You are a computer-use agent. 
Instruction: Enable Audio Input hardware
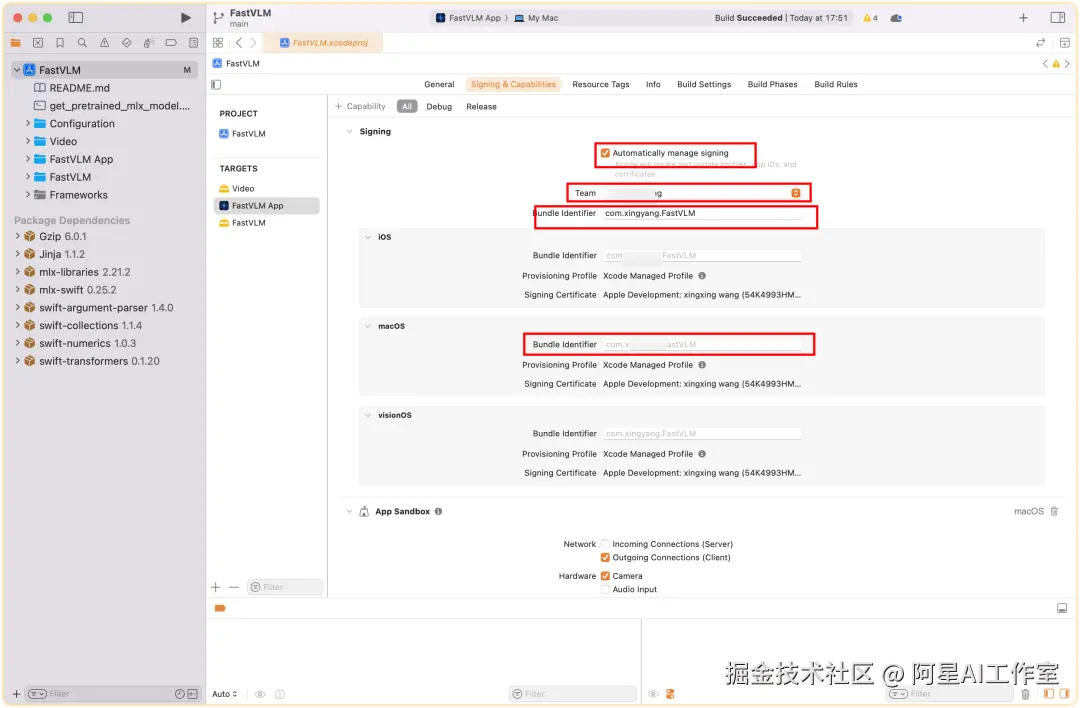[605, 590]
